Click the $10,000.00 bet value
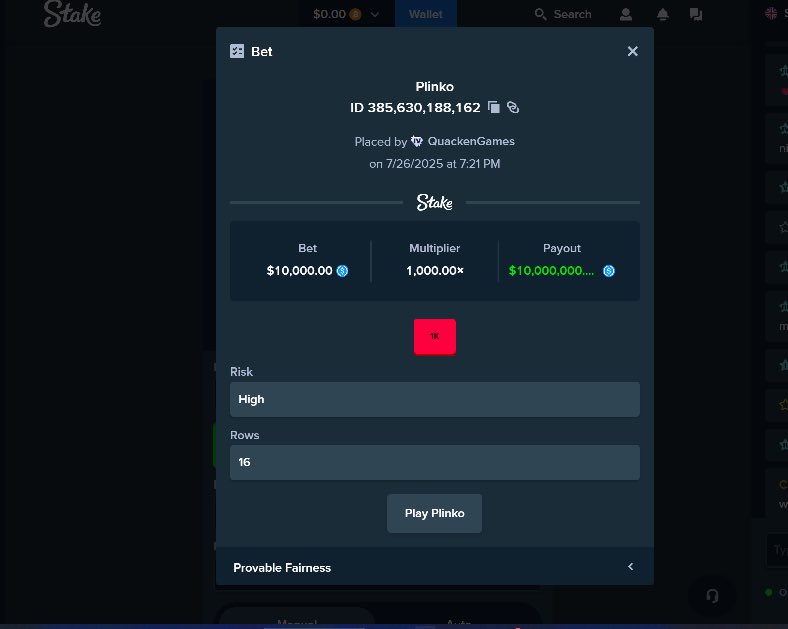The image size is (788, 629). click(300, 271)
